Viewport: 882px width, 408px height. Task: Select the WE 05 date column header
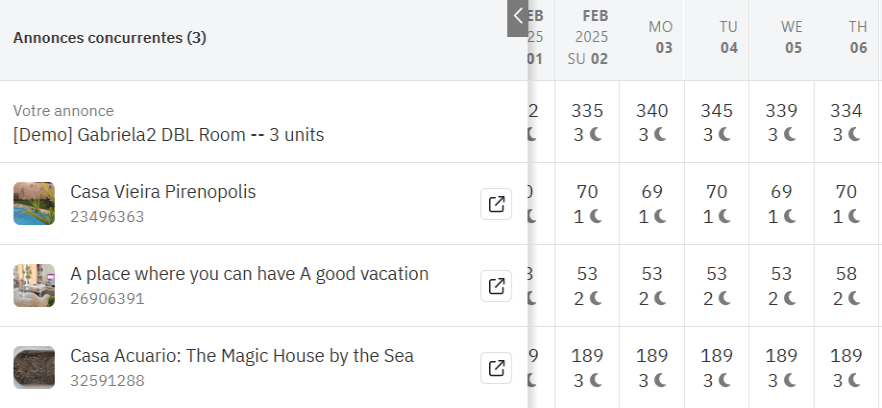click(791, 37)
